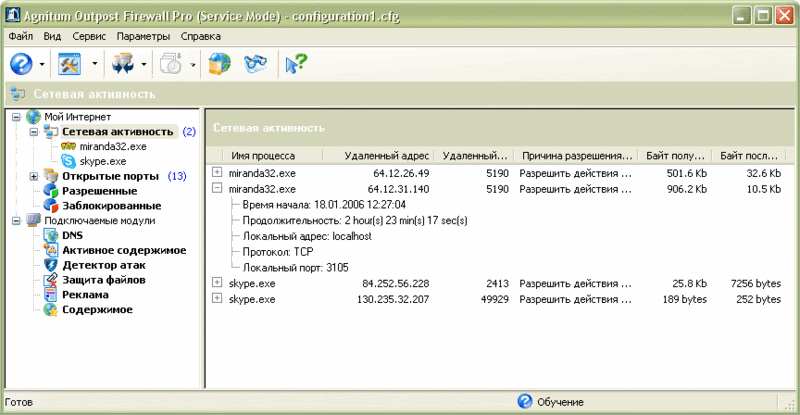Image resolution: width=800 pixels, height=415 pixels.
Task: Click the Сетевая активность header bar icon
Action: [x=18, y=94]
